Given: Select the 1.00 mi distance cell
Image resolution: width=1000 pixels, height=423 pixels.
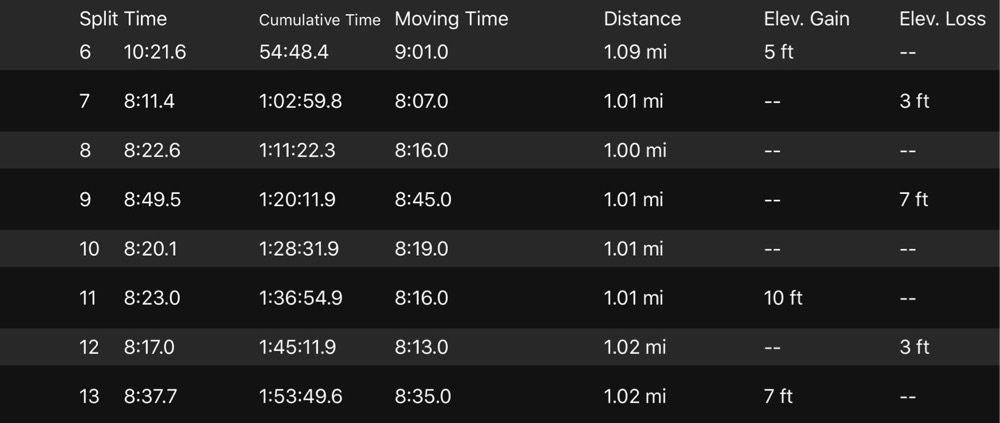Looking at the screenshot, I should pos(635,151).
